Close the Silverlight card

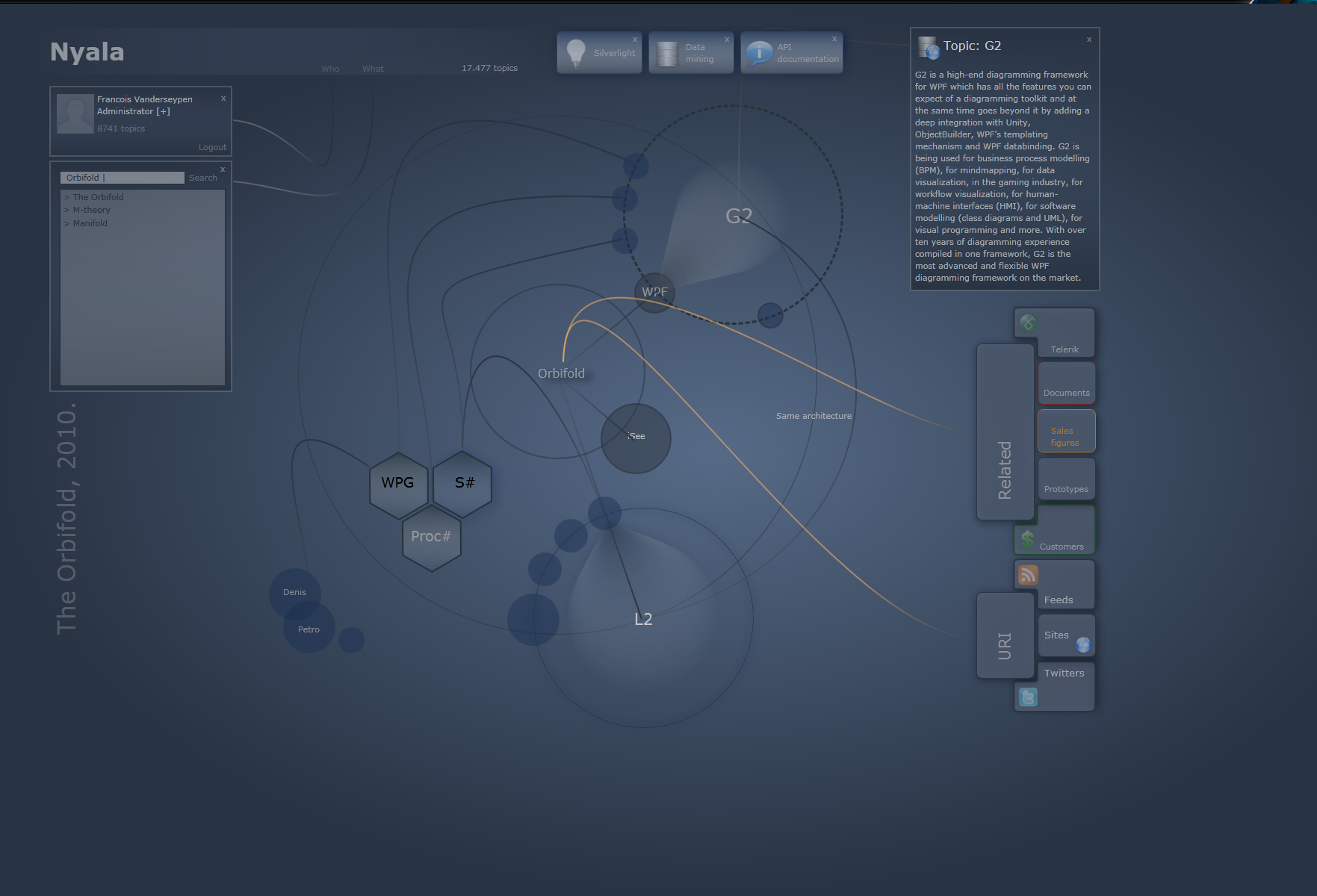(x=635, y=40)
